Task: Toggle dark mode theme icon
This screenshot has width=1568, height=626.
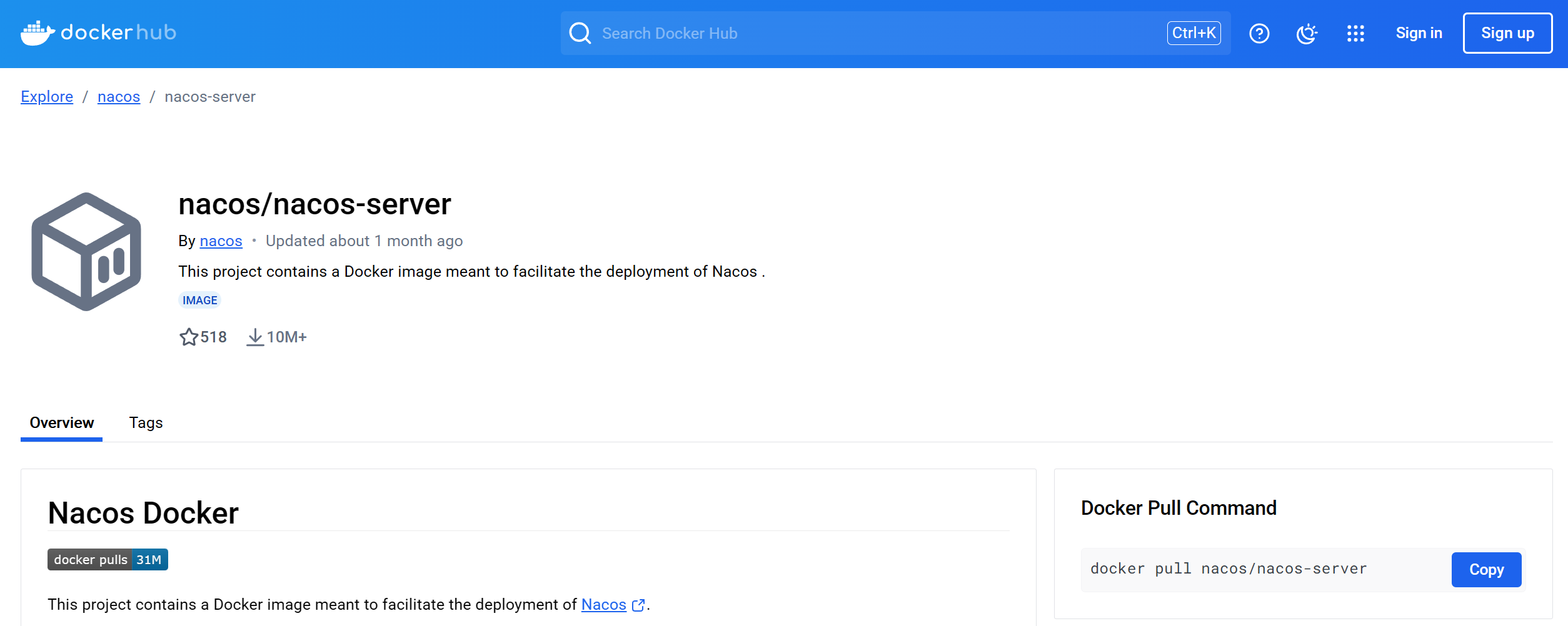Action: 1307,33
